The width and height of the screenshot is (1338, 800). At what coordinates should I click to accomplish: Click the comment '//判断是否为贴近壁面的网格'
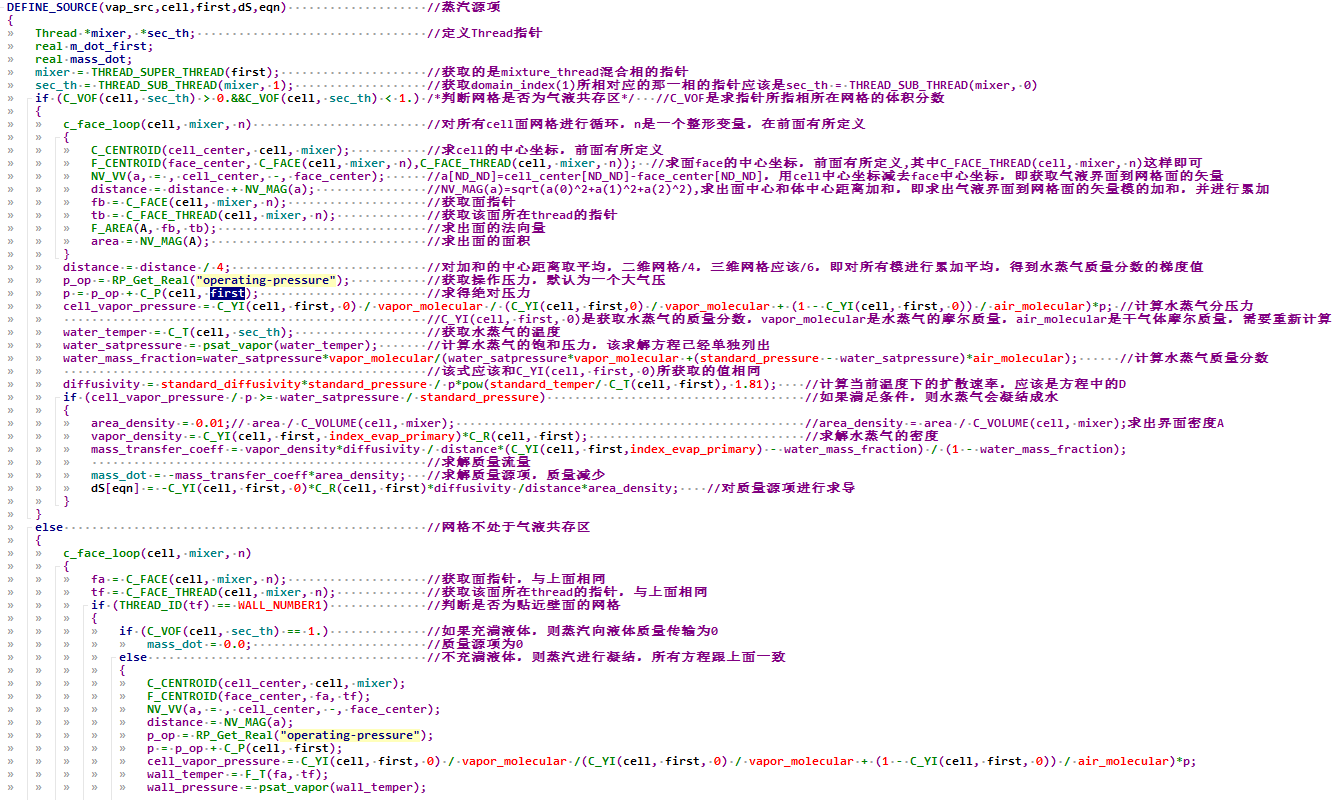pos(523,605)
